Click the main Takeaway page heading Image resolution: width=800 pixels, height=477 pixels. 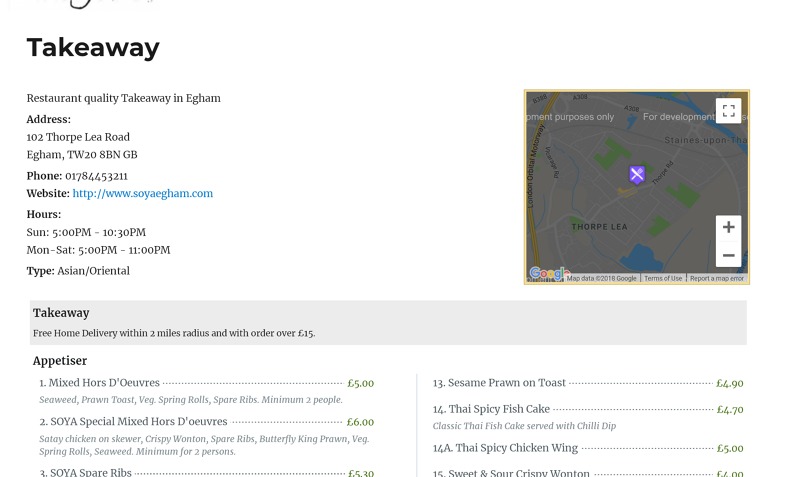pos(93,47)
